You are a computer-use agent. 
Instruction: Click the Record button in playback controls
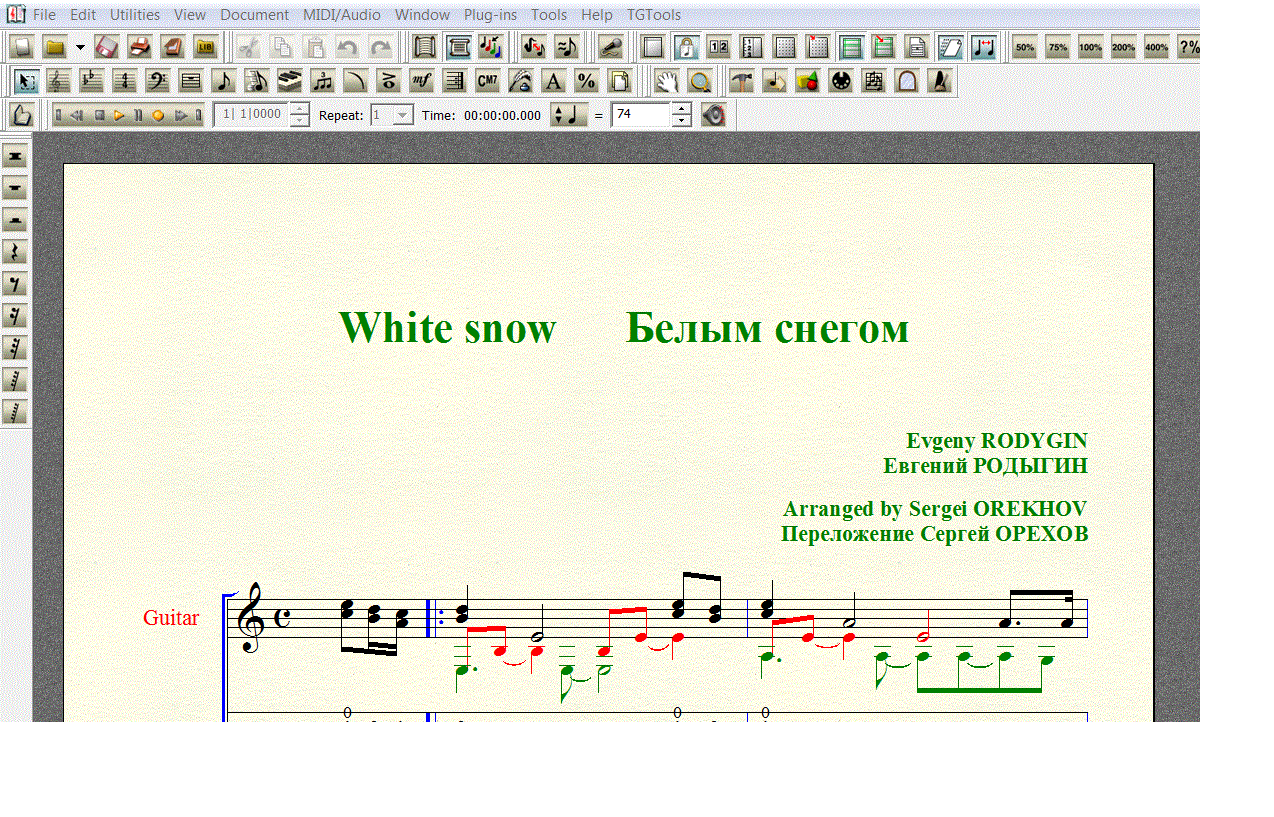tap(158, 115)
